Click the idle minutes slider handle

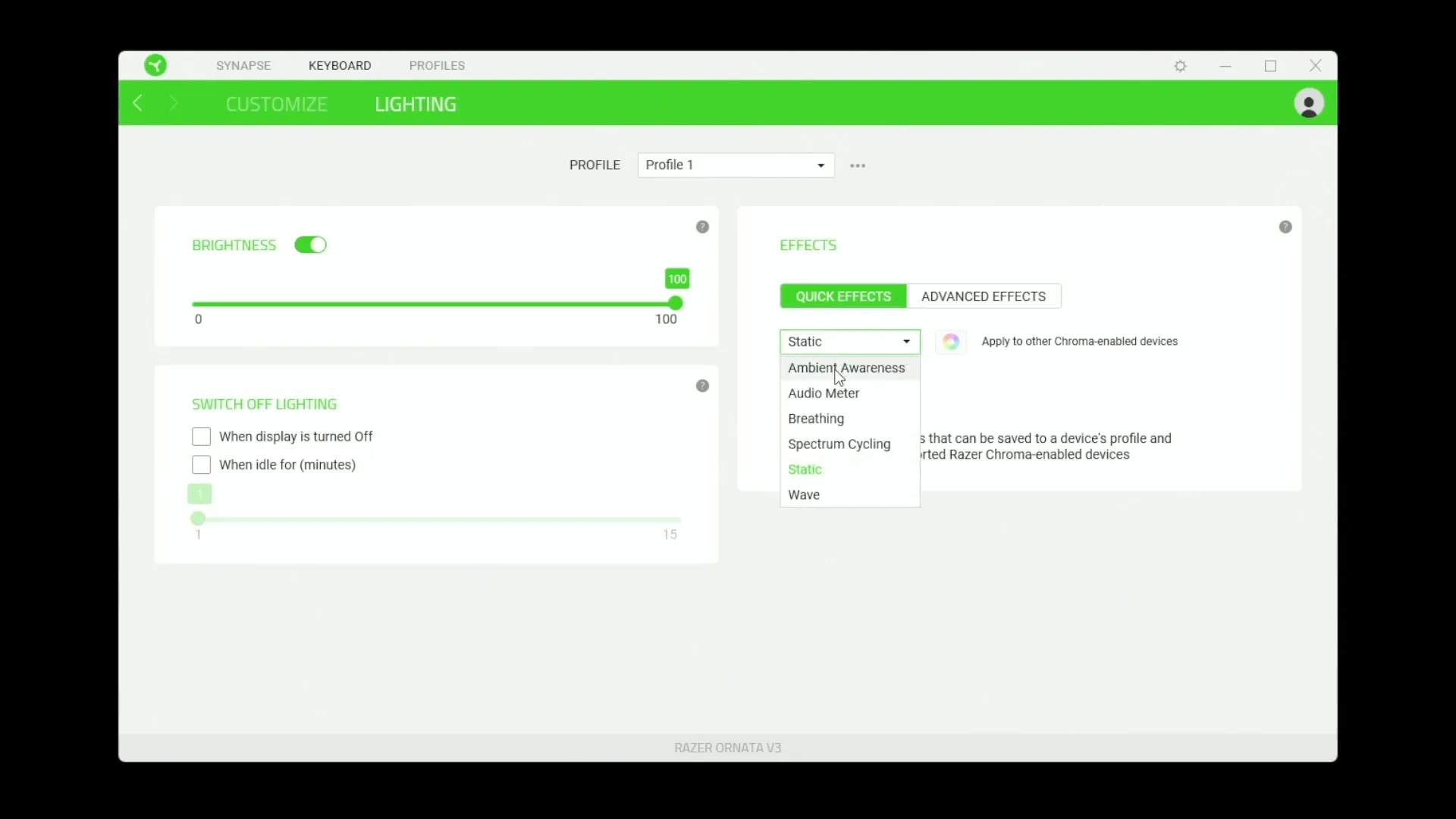point(198,519)
